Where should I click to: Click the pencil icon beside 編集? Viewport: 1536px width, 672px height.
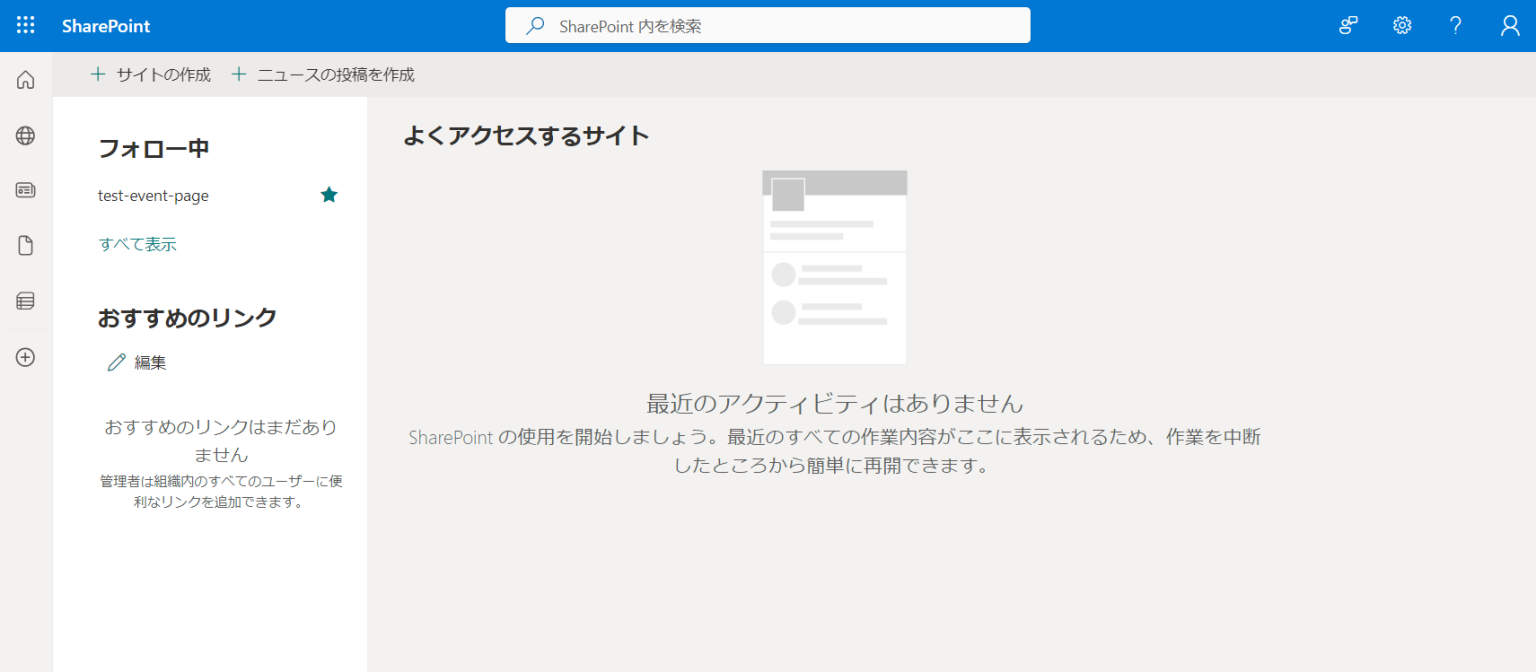[117, 362]
